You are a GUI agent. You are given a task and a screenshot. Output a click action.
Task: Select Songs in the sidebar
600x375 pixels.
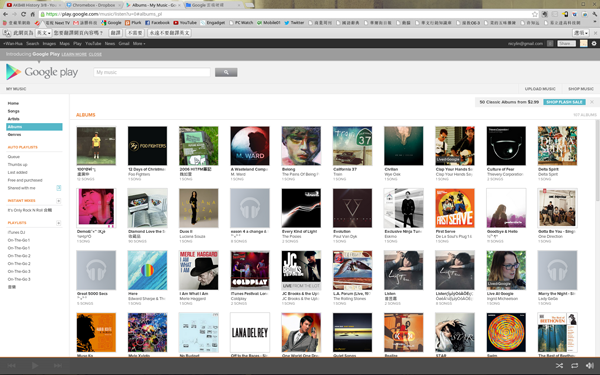(13, 111)
